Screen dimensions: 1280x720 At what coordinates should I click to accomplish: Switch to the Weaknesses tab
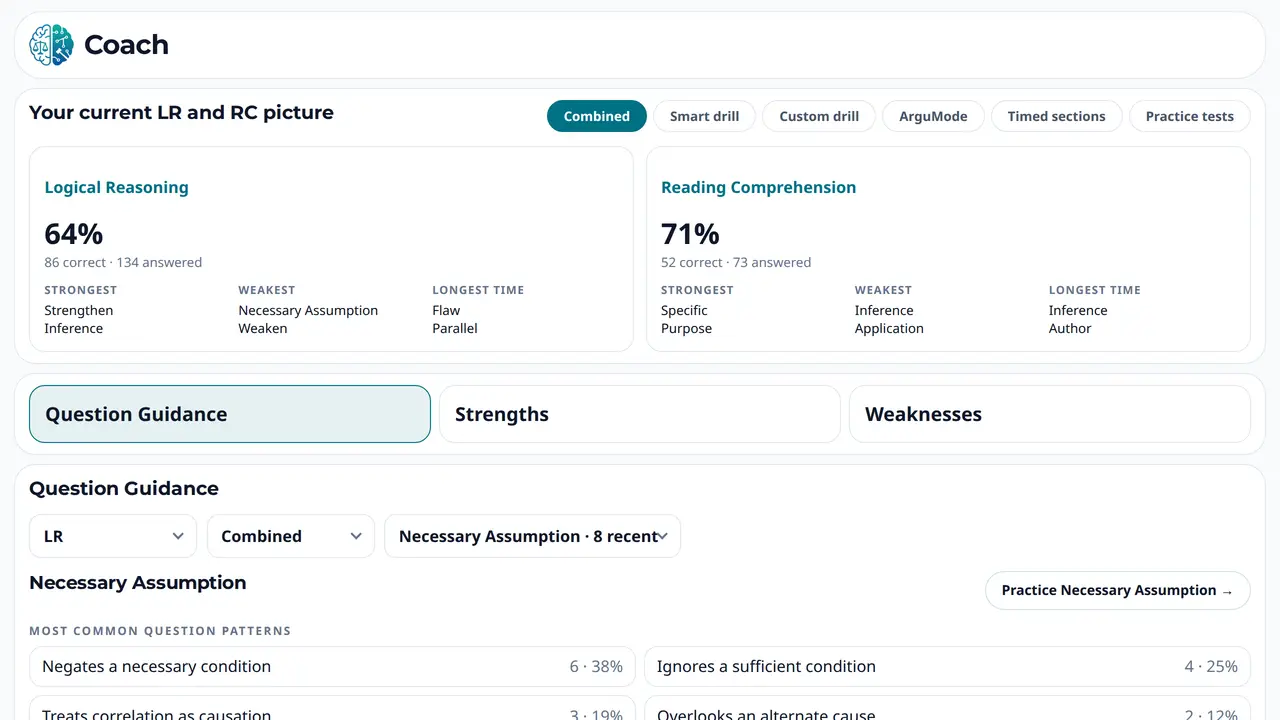(x=1050, y=414)
